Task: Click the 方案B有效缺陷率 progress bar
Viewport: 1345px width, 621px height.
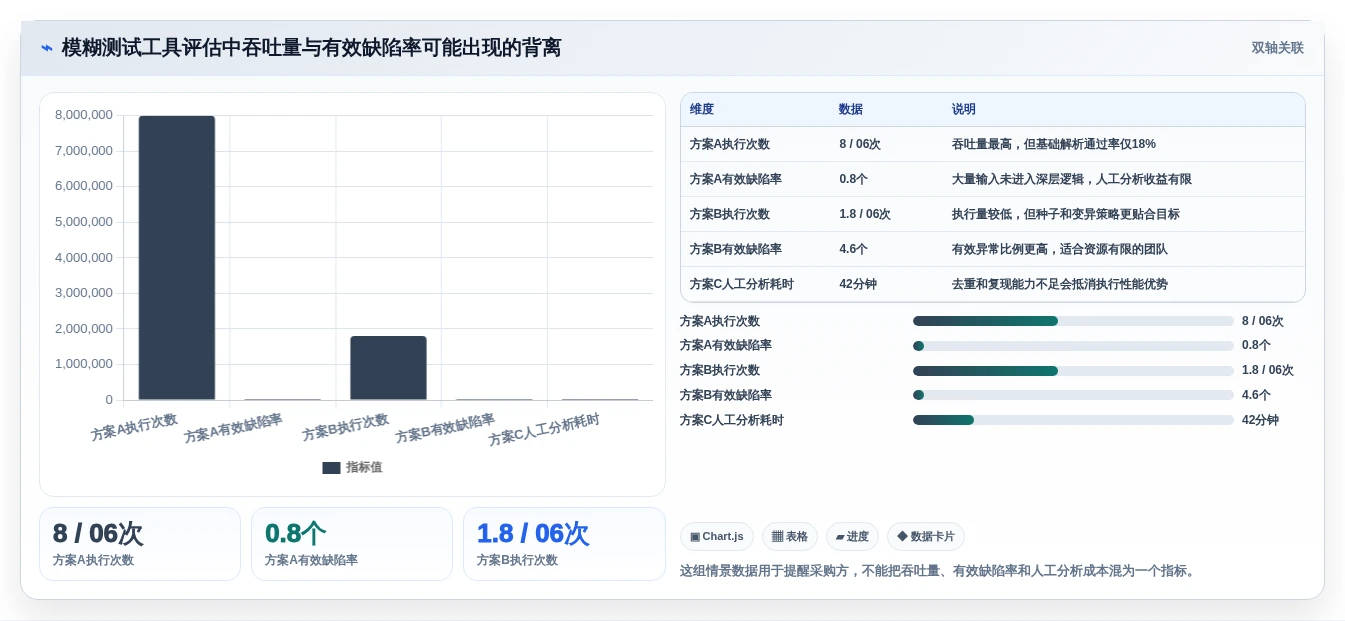Action: tap(1073, 395)
